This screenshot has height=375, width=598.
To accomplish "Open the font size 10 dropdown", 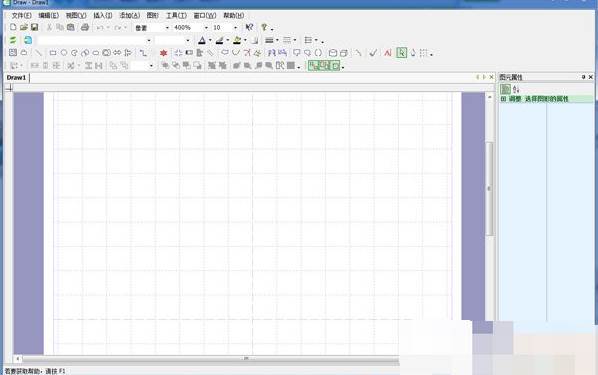I will tap(235, 28).
